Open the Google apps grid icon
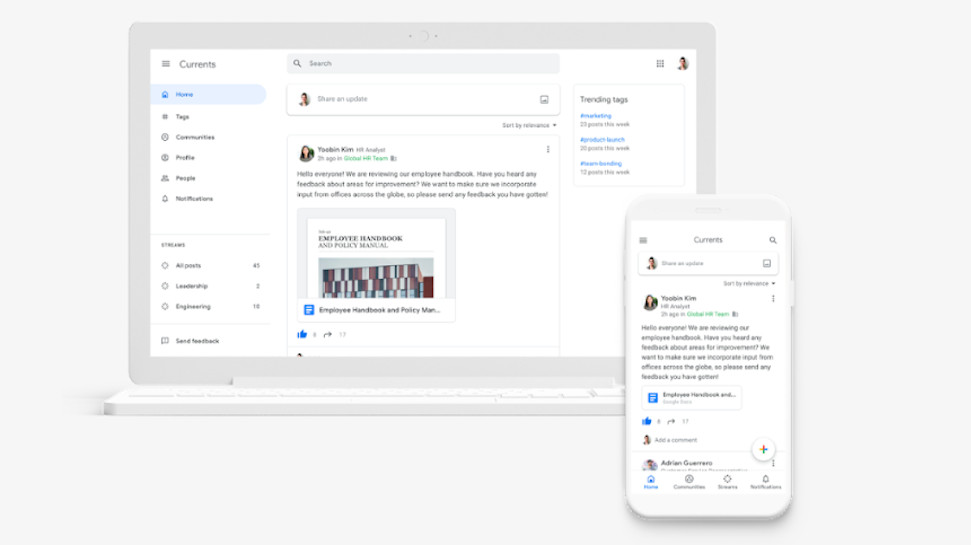The image size is (971, 545). [660, 63]
